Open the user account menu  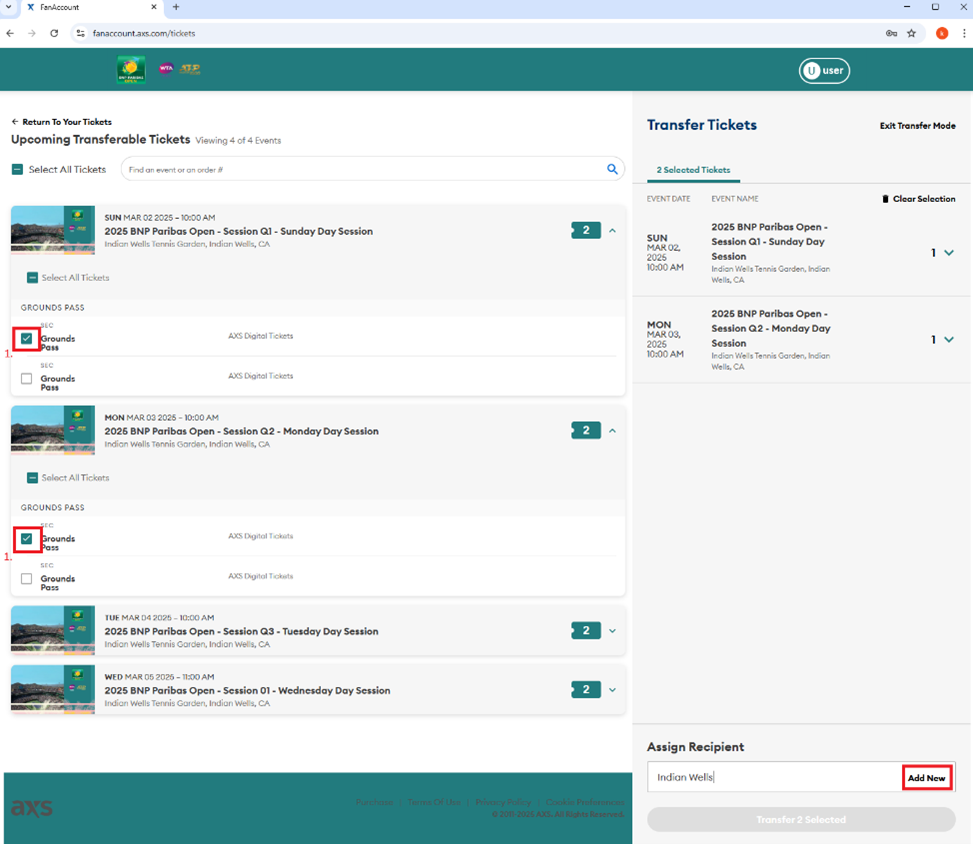(x=823, y=70)
